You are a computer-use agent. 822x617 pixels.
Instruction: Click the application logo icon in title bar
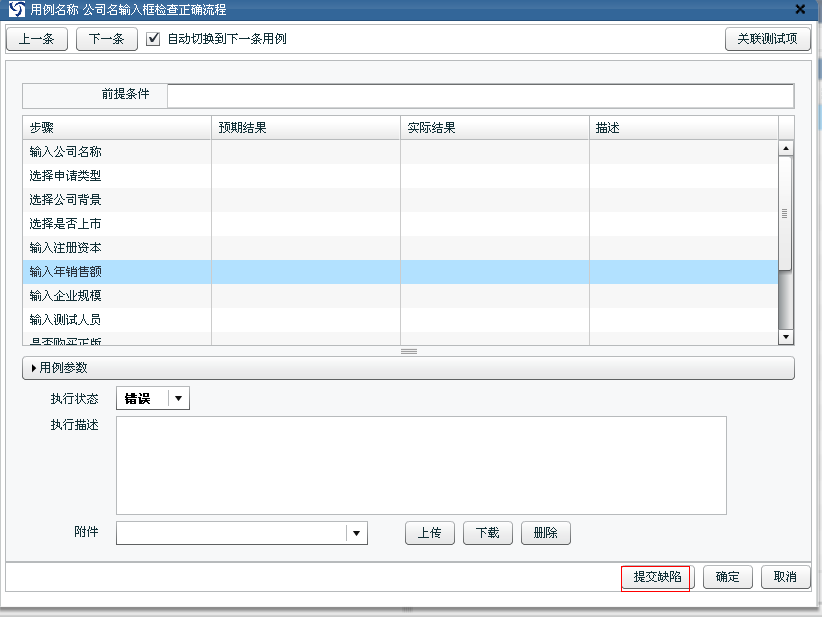(16, 9)
